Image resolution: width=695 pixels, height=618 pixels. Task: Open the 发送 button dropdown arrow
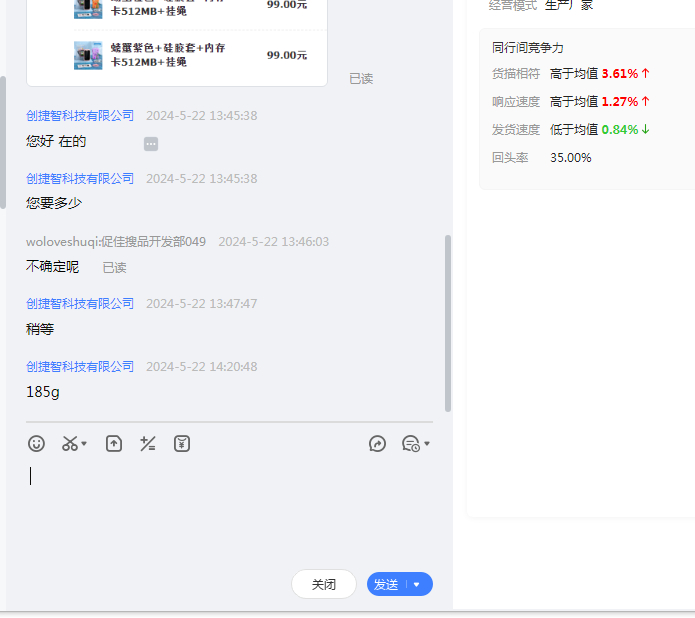click(x=417, y=585)
